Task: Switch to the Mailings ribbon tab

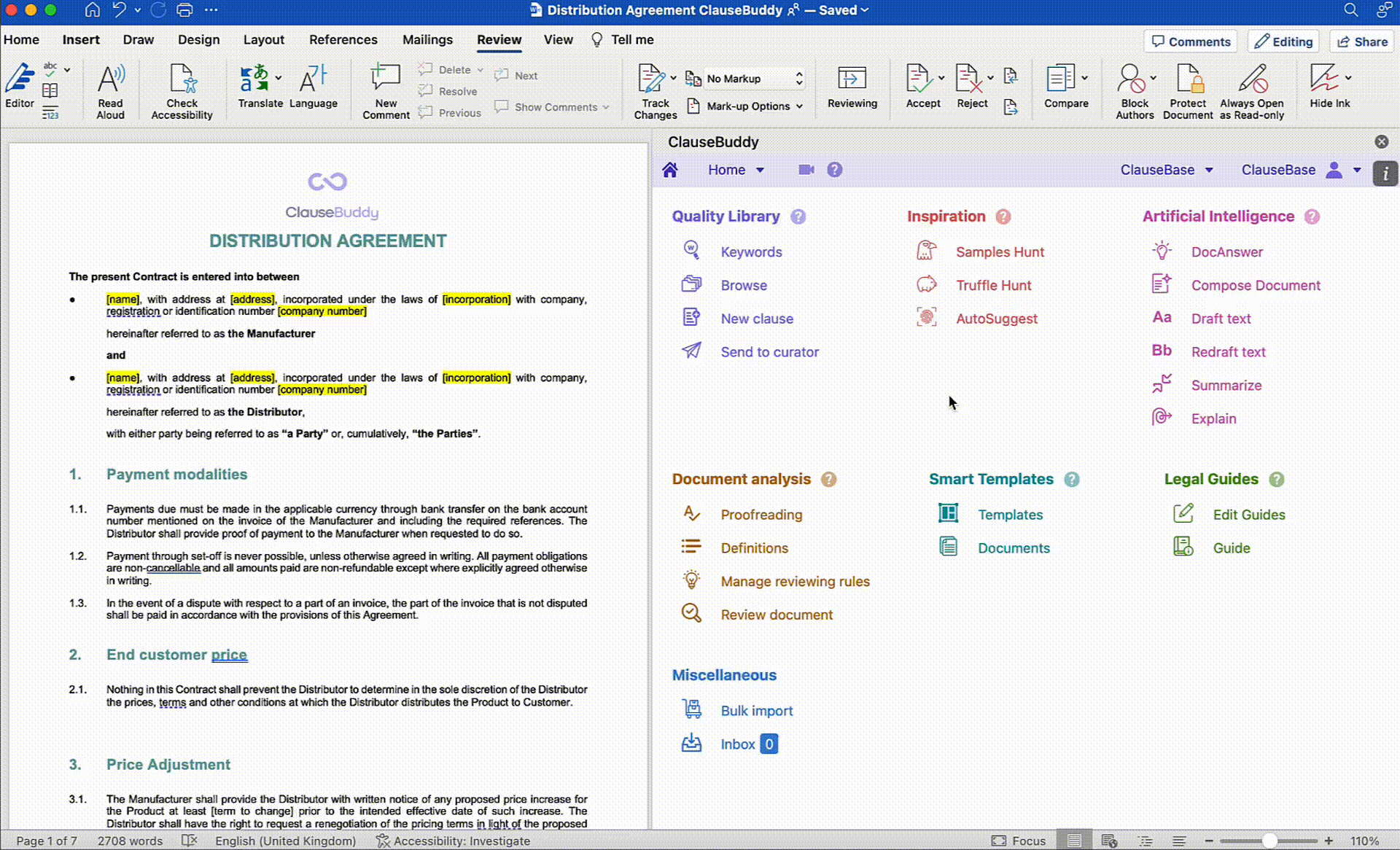Action: click(x=427, y=40)
